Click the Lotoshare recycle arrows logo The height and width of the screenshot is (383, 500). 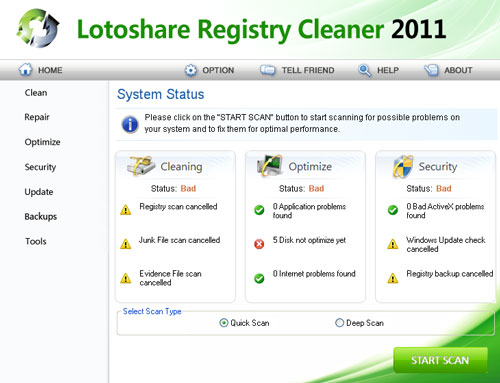38,28
